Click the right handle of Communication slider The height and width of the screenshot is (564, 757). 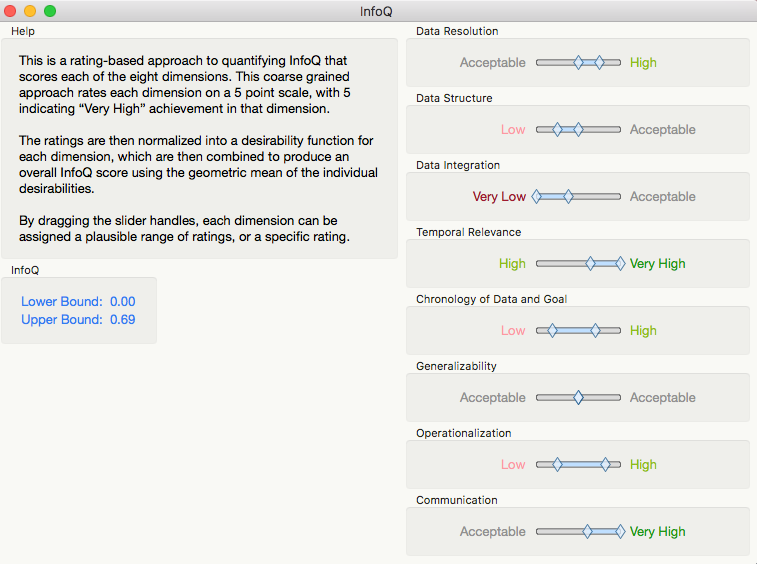point(620,531)
